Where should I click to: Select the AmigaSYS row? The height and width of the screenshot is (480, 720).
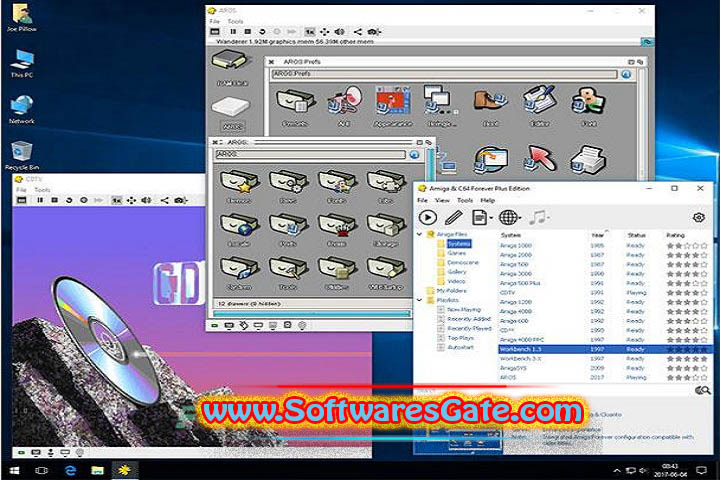[x=604, y=368]
